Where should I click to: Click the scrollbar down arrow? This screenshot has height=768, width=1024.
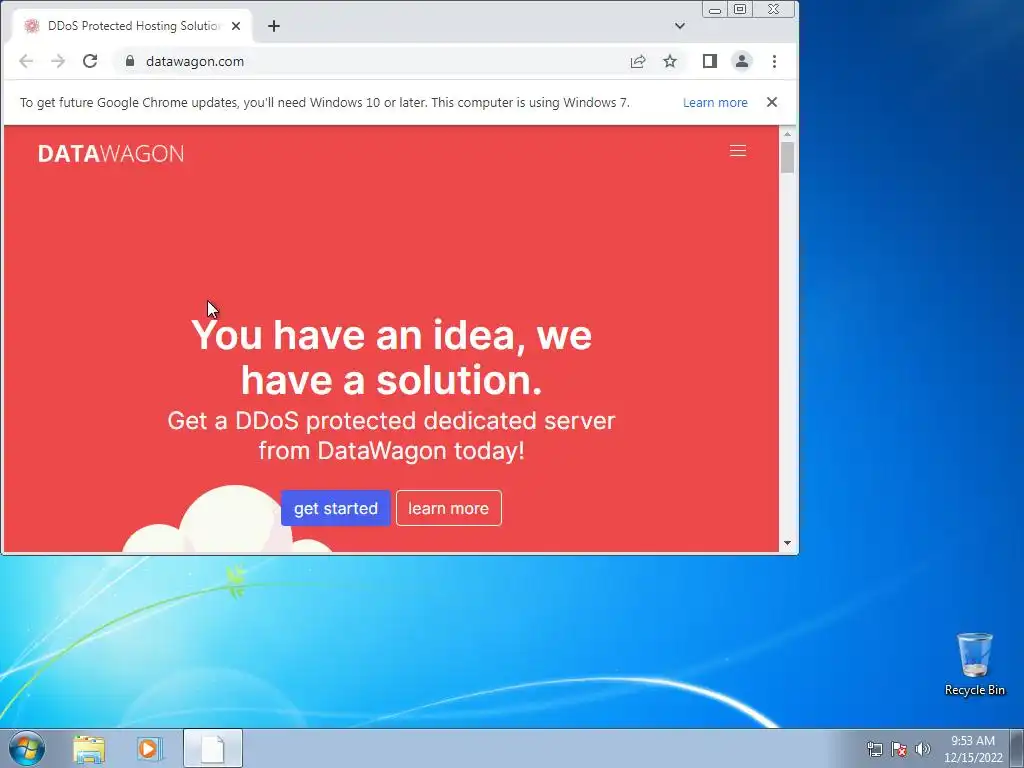(788, 543)
